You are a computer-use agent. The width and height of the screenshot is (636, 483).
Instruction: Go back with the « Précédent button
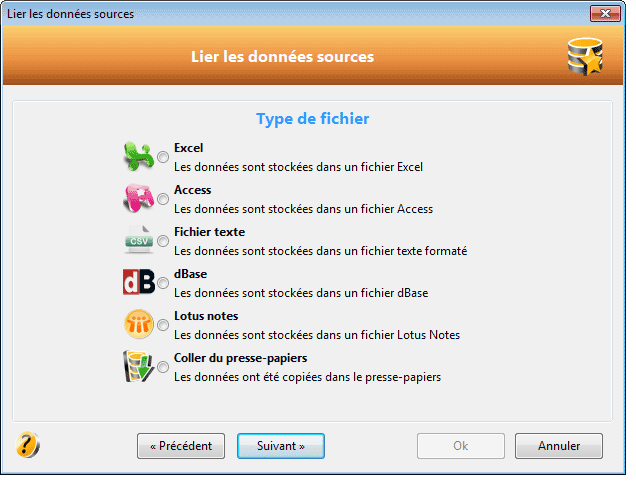pos(181,446)
